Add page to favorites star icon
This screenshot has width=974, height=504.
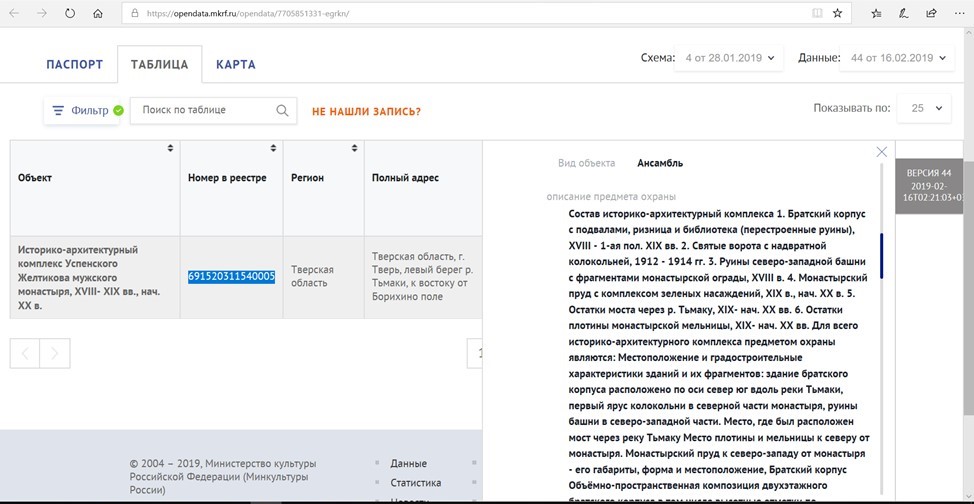coord(837,13)
